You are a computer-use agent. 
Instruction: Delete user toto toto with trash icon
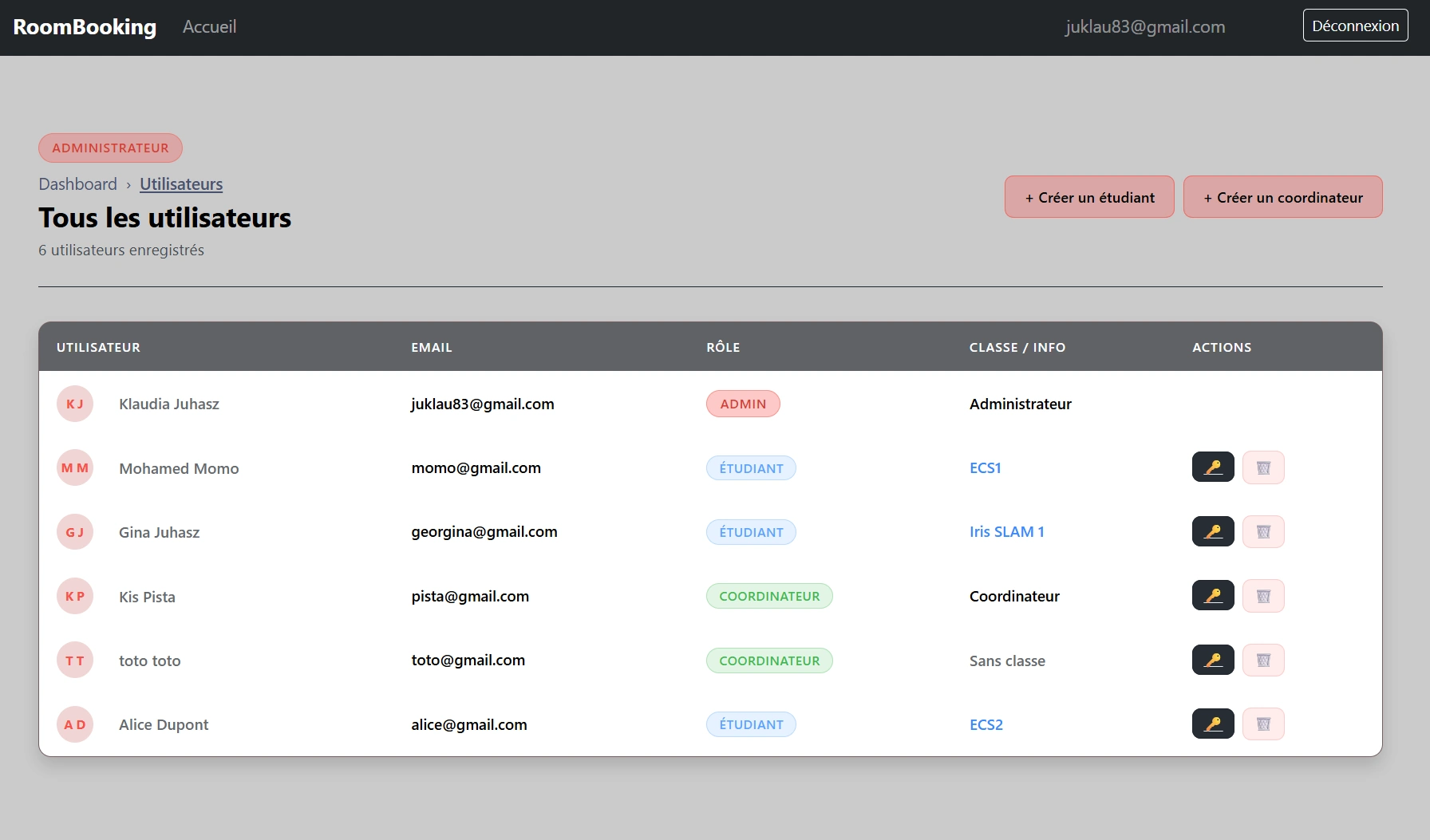tap(1263, 660)
